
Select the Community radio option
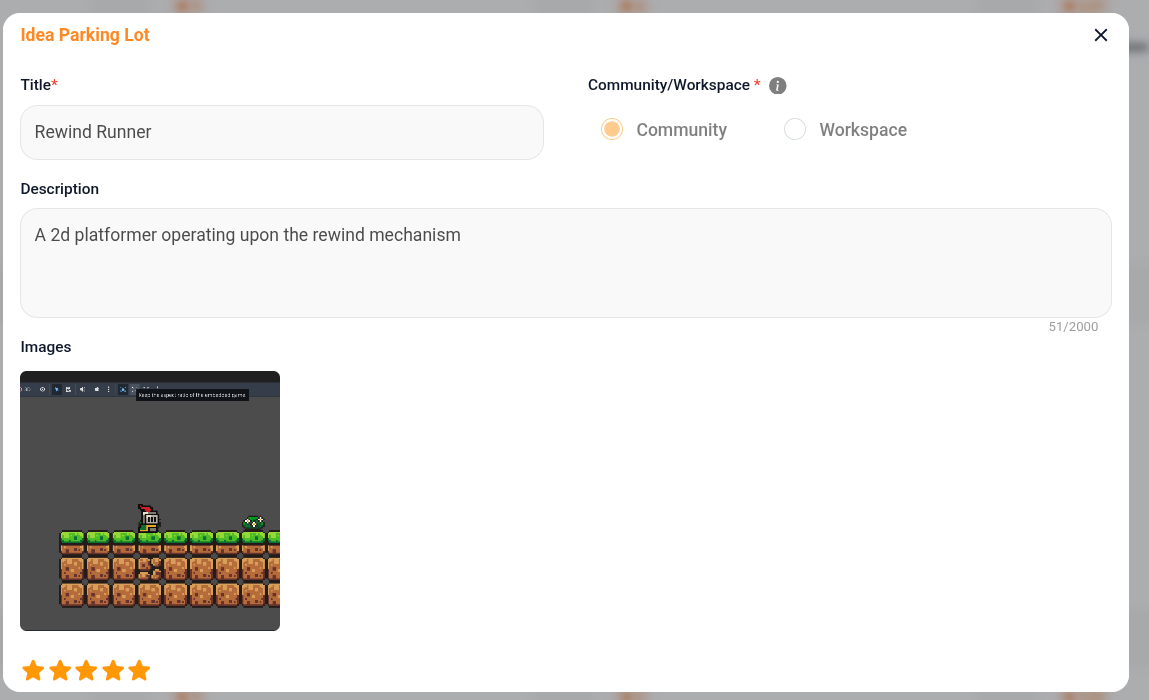pyautogui.click(x=612, y=130)
